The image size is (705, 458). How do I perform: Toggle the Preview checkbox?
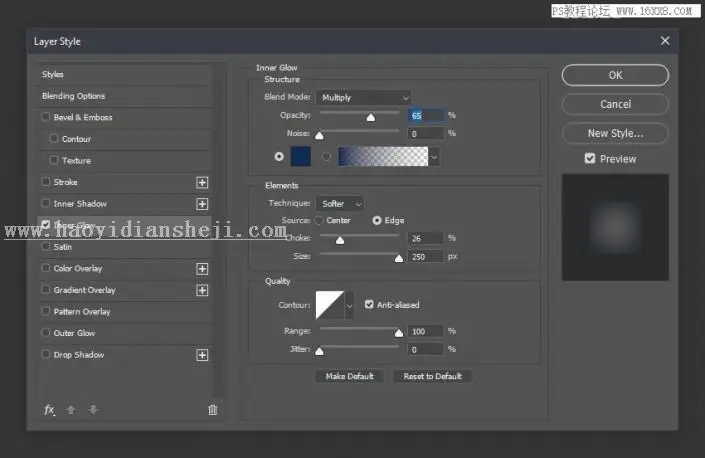[590, 158]
